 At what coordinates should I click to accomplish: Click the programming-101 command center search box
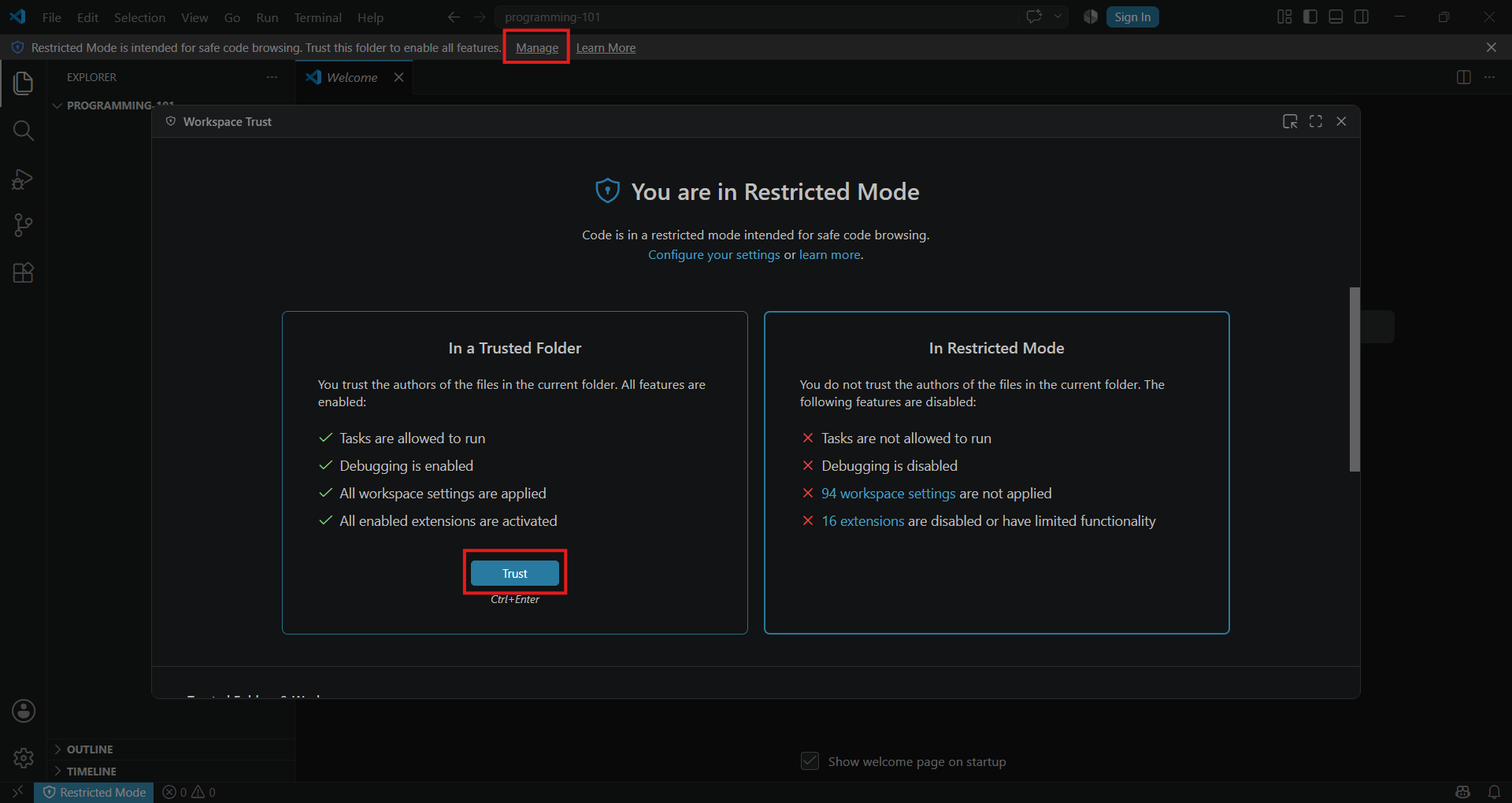coord(757,17)
